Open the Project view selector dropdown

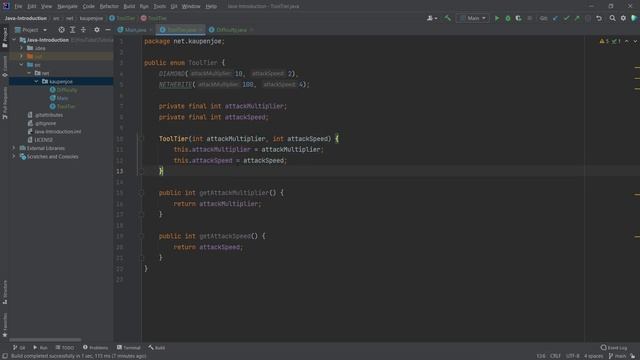31,30
